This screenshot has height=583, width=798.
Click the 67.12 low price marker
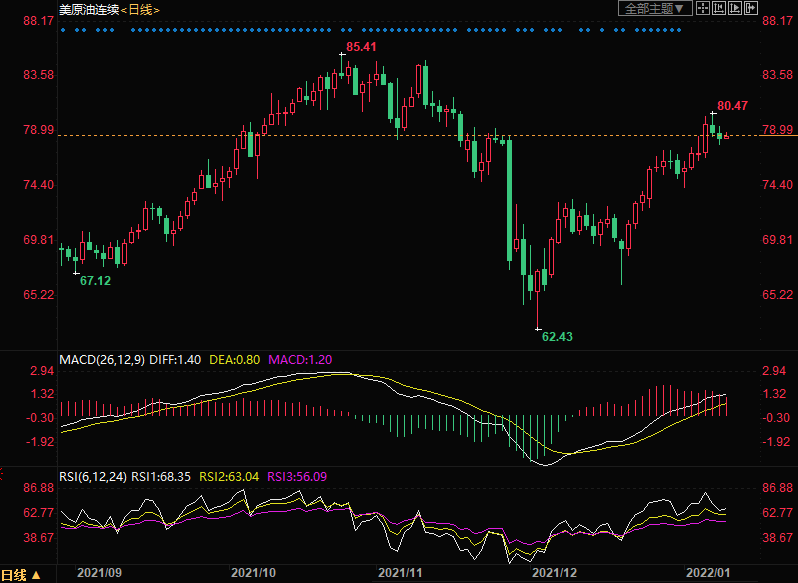click(x=95, y=281)
